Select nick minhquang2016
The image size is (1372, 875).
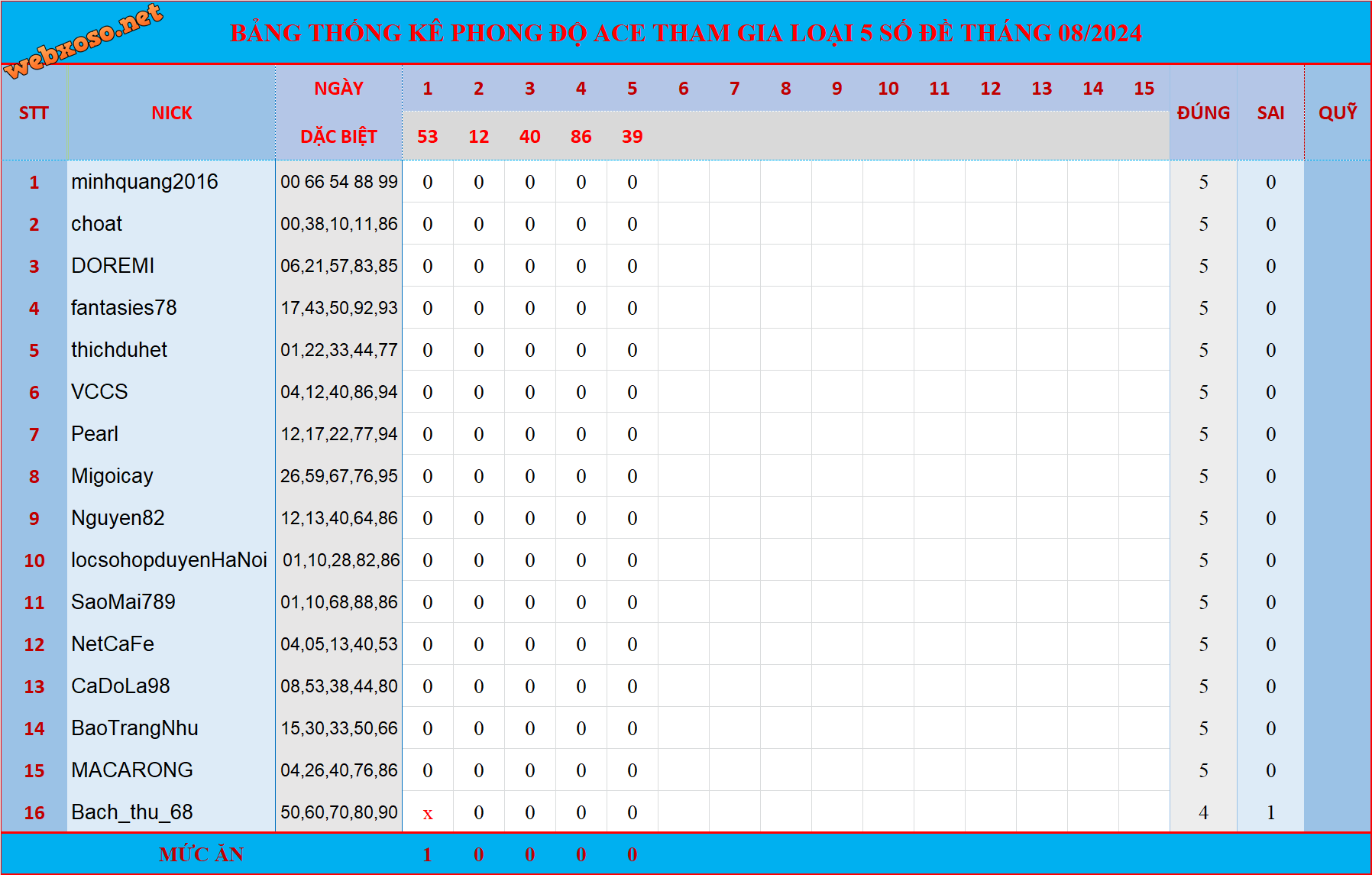[x=144, y=182]
